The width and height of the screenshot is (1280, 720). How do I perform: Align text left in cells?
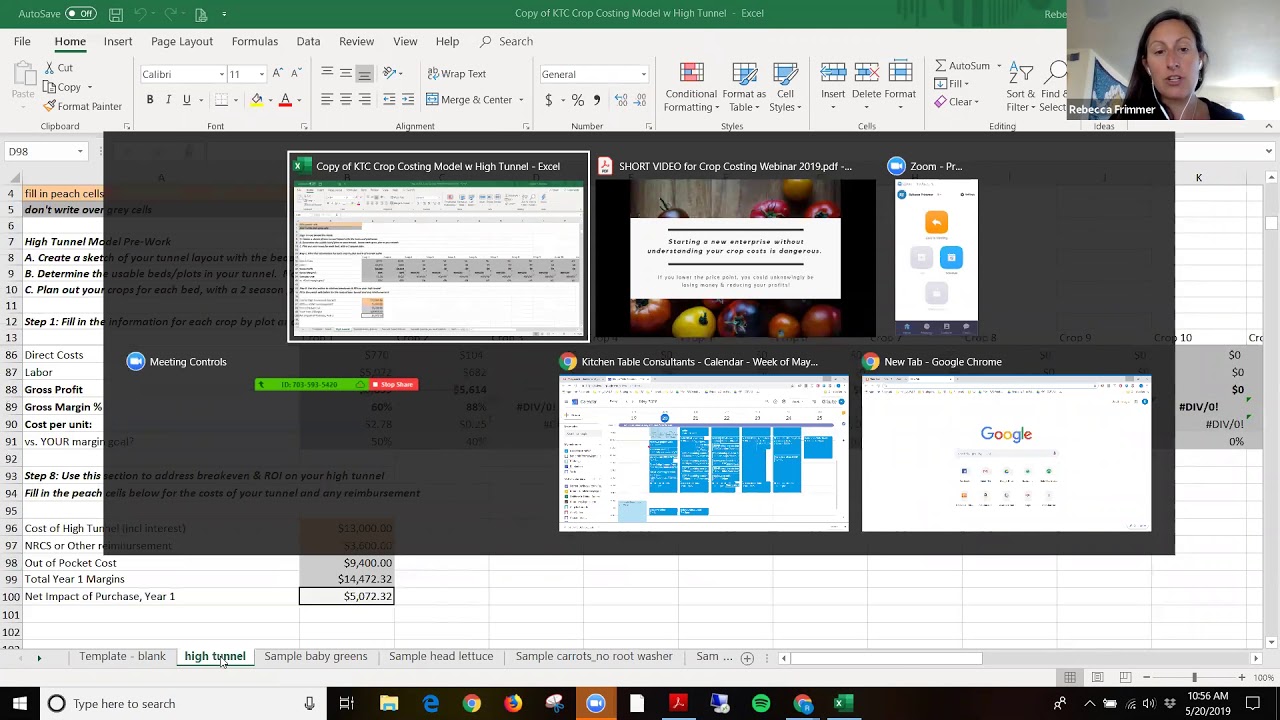pyautogui.click(x=327, y=100)
